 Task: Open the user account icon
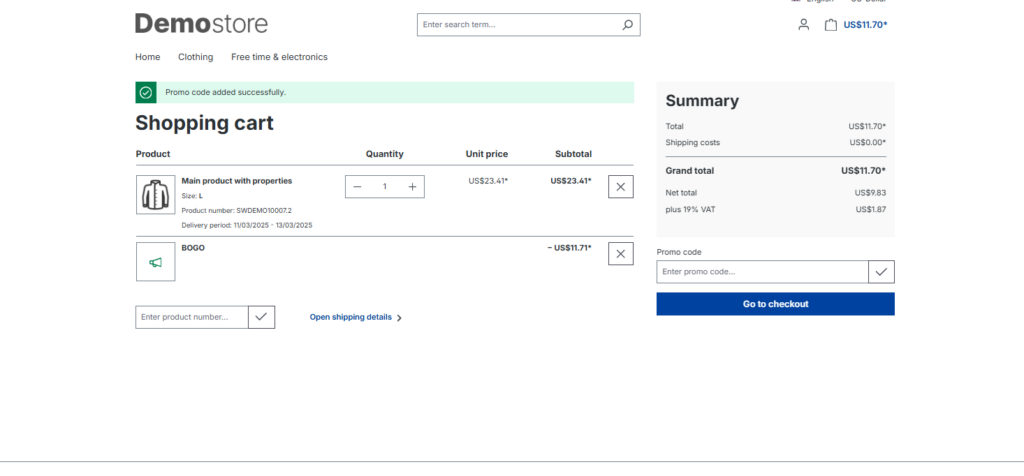coord(803,25)
